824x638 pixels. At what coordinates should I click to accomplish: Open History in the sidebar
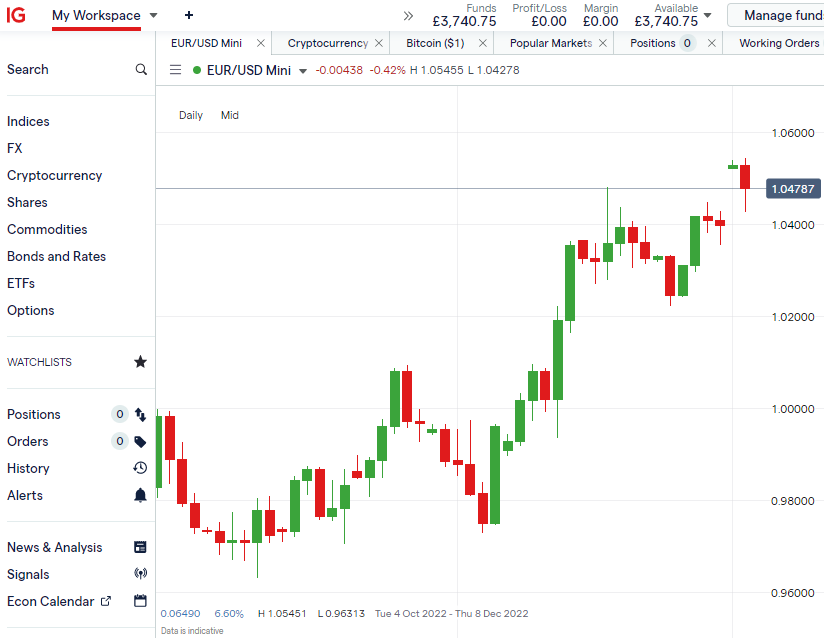pos(28,468)
